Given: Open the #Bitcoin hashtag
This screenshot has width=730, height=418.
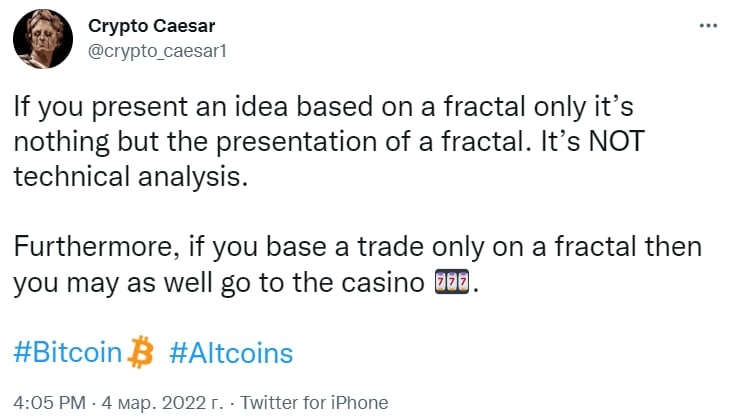Looking at the screenshot, I should coord(67,352).
